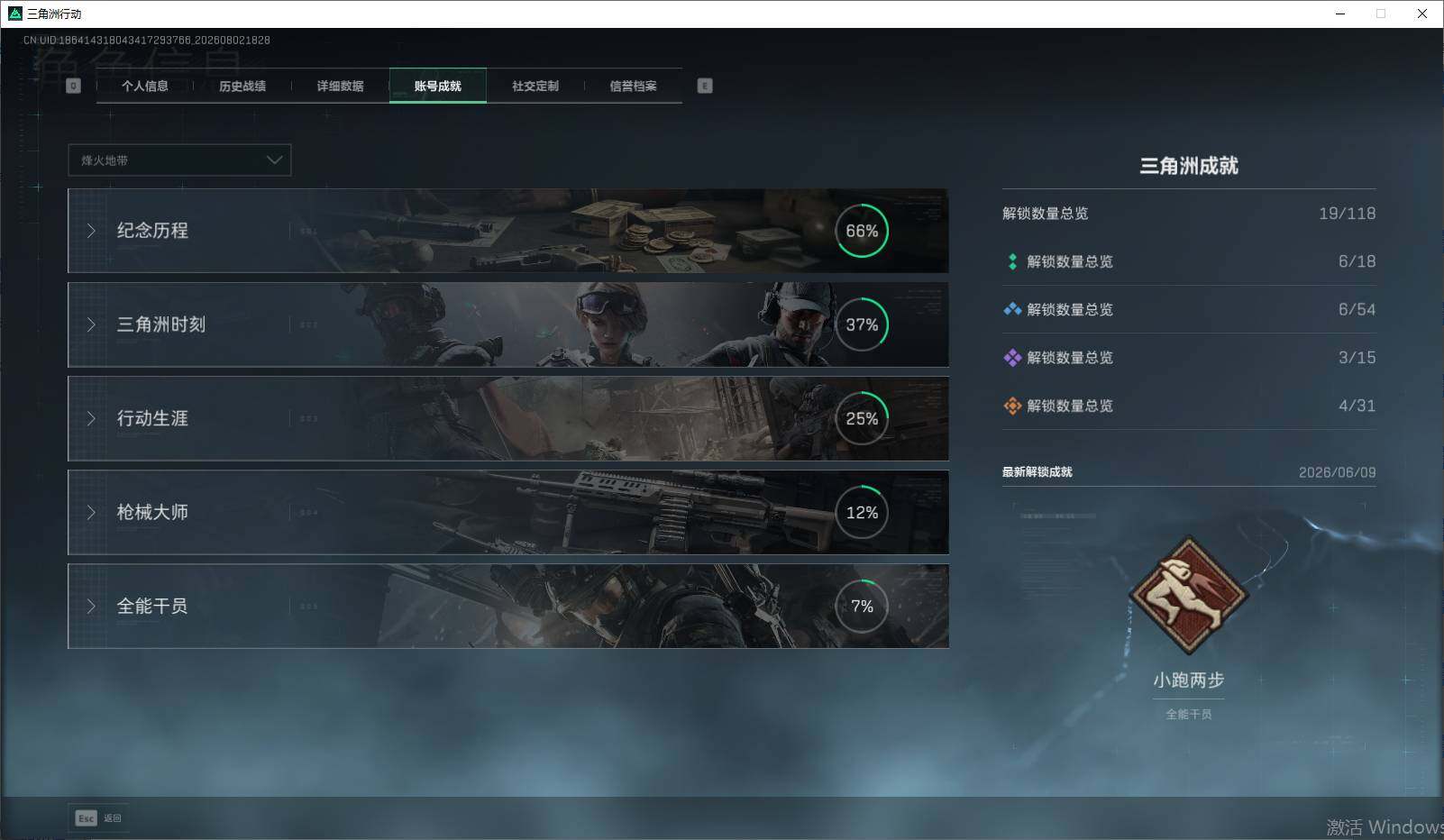Click the 三角洲行动 window title text
The width and height of the screenshot is (1444, 840).
(54, 14)
